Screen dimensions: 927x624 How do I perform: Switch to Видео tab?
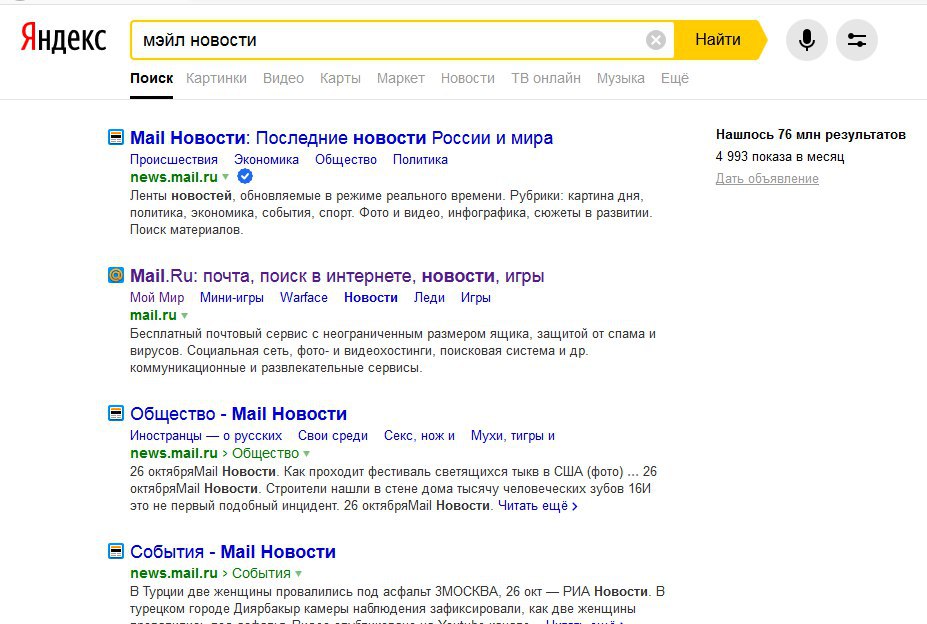coord(283,78)
